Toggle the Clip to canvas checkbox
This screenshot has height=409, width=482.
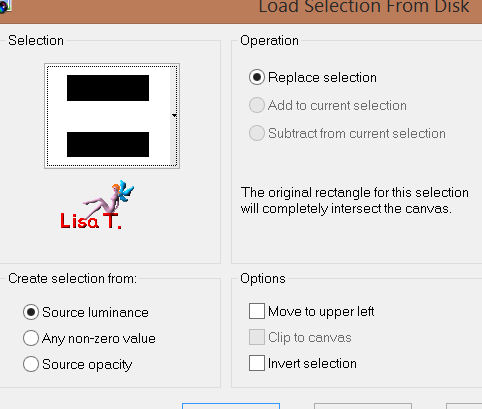point(257,337)
